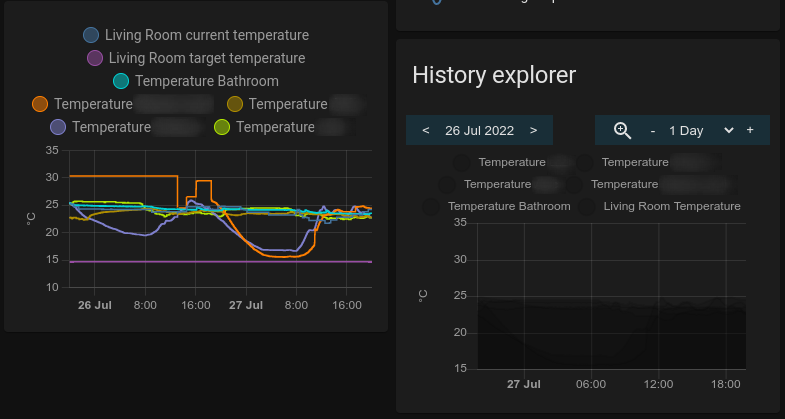Toggle the orange Temperature series legend entry
Image resolution: width=785 pixels, height=419 pixels.
click(123, 104)
